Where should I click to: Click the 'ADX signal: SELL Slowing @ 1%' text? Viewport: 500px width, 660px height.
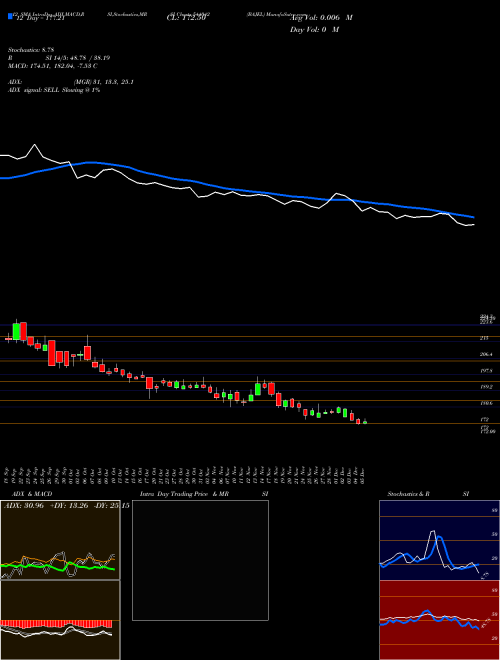click(x=54, y=90)
